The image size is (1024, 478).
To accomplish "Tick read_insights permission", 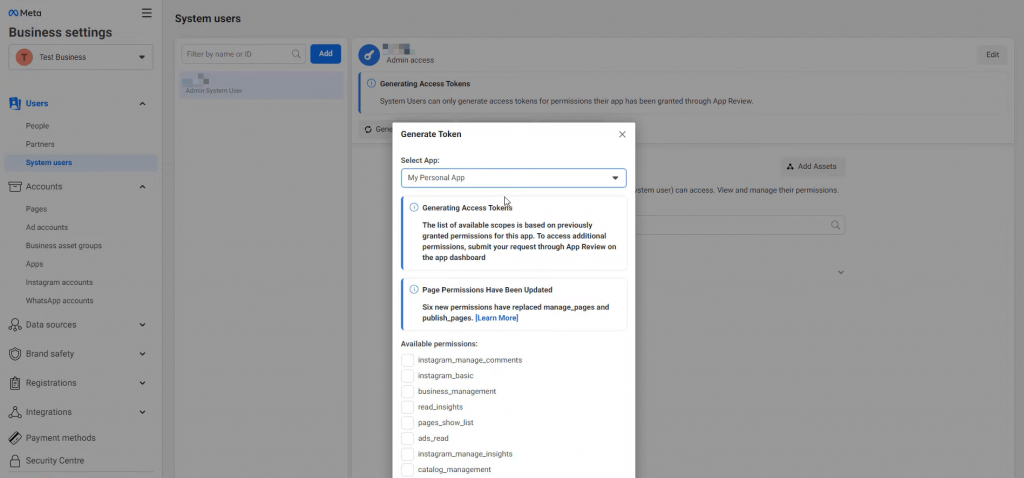I will pyautogui.click(x=407, y=407).
